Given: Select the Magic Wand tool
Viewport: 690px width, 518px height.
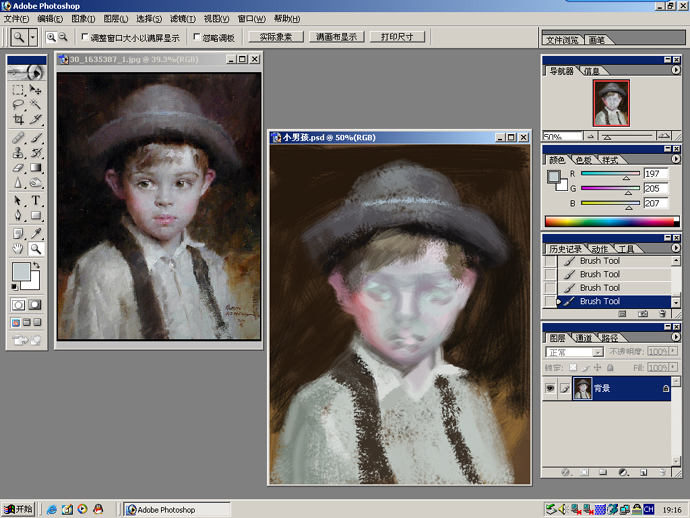Looking at the screenshot, I should (x=35, y=104).
